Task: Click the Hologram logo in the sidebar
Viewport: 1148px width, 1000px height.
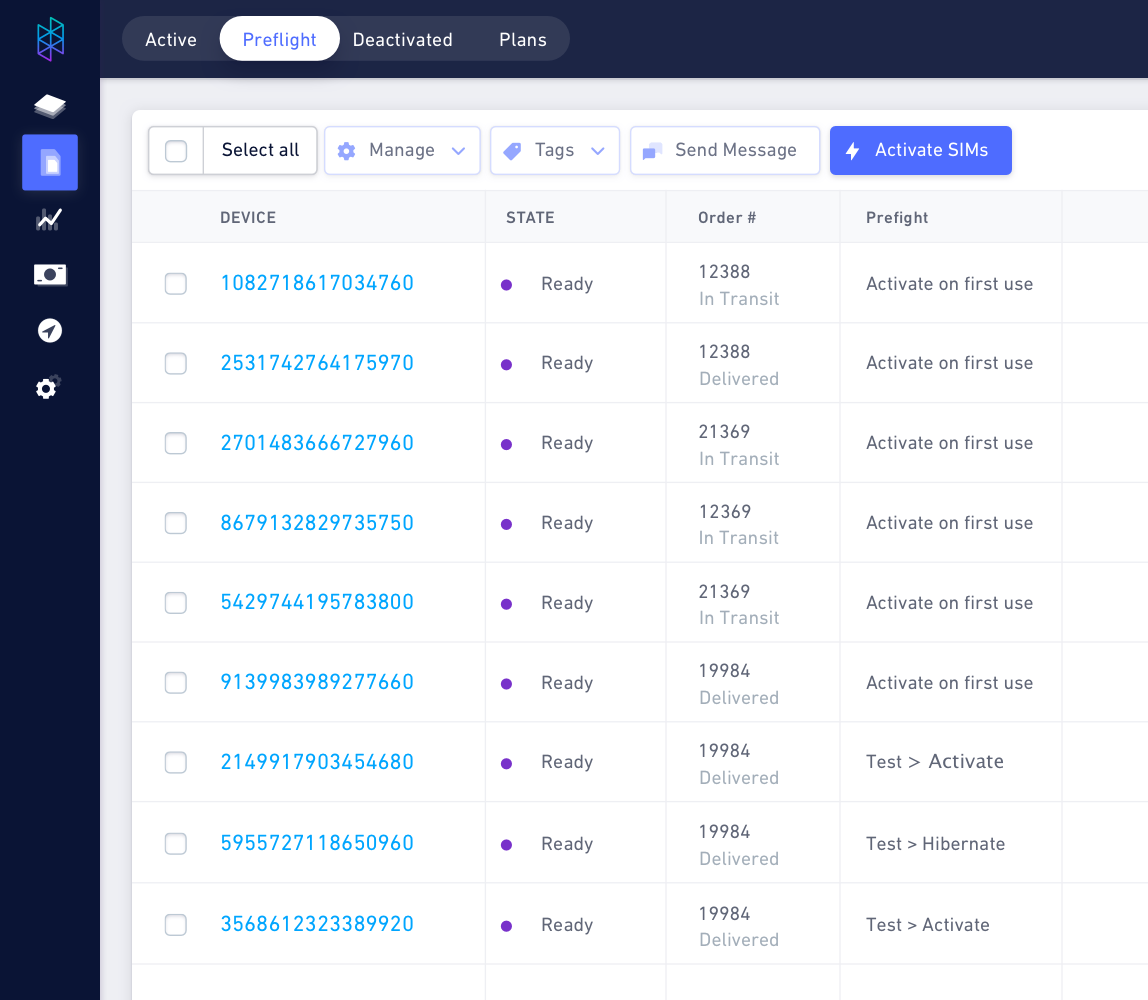Action: pyautogui.click(x=51, y=40)
